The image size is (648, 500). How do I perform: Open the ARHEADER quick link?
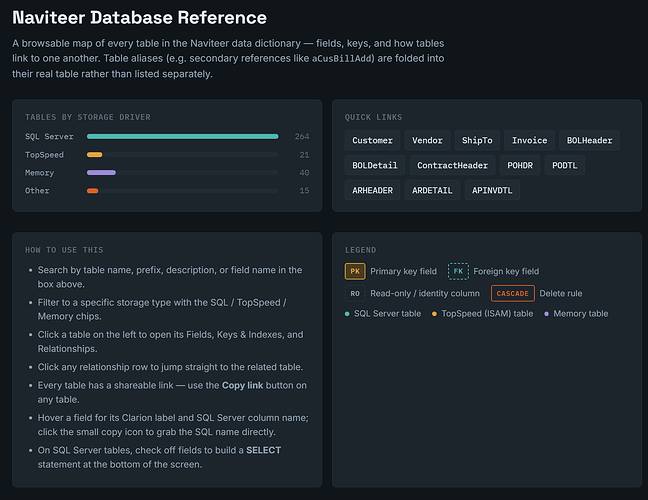(372, 190)
